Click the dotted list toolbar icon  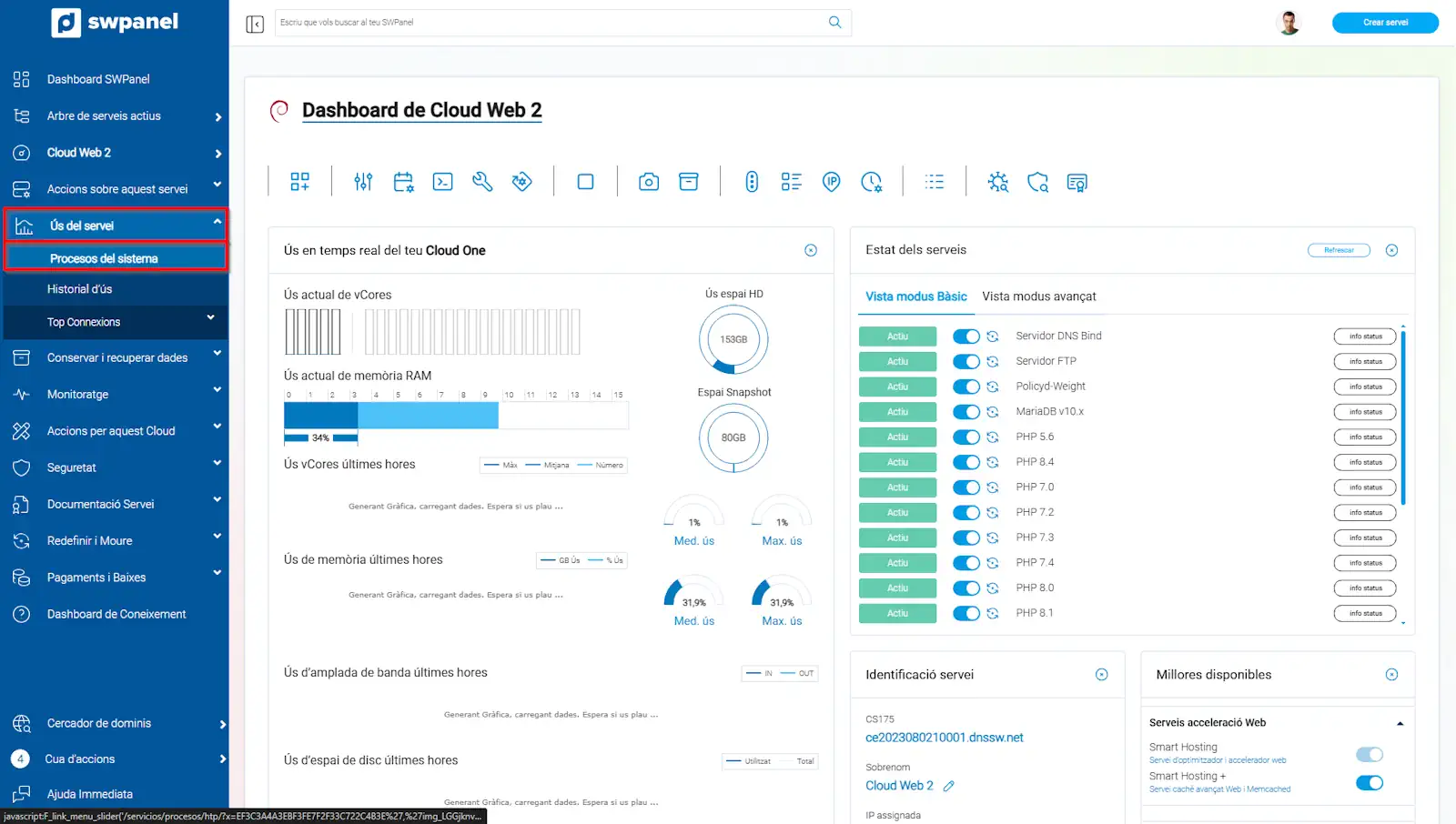(935, 182)
